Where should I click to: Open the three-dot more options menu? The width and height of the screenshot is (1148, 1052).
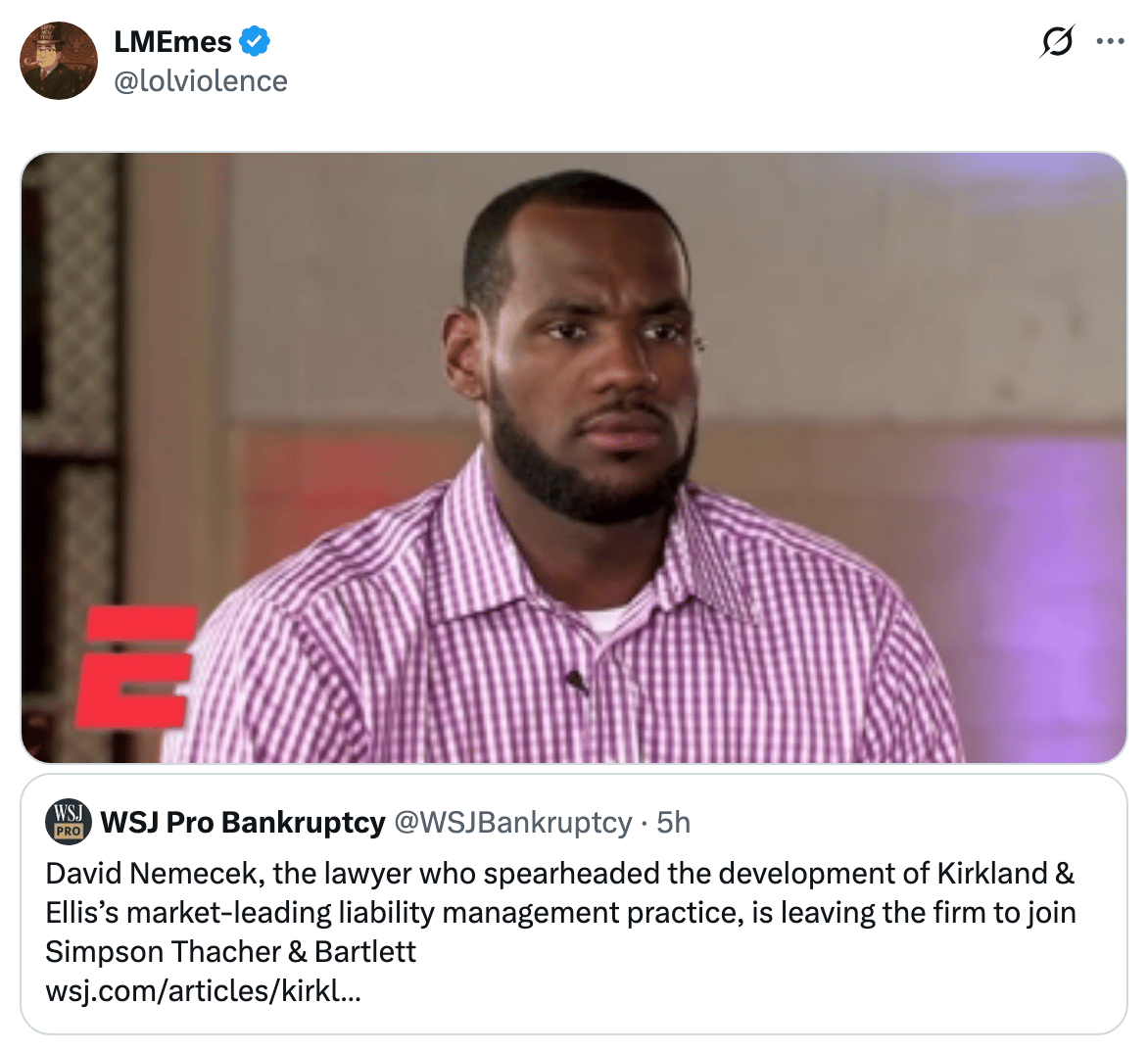click(1110, 42)
